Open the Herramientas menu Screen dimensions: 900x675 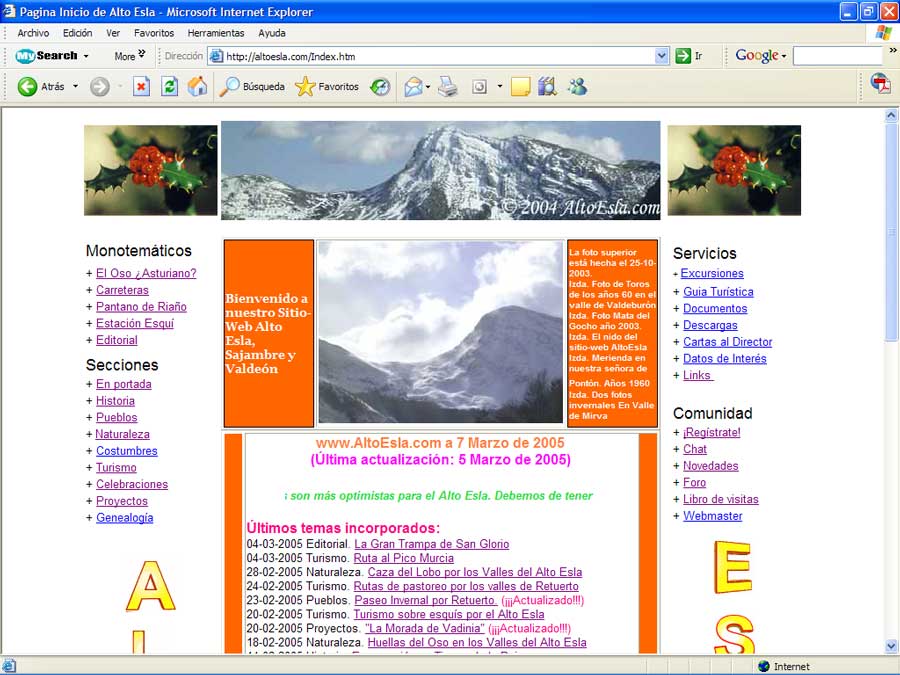click(x=216, y=33)
